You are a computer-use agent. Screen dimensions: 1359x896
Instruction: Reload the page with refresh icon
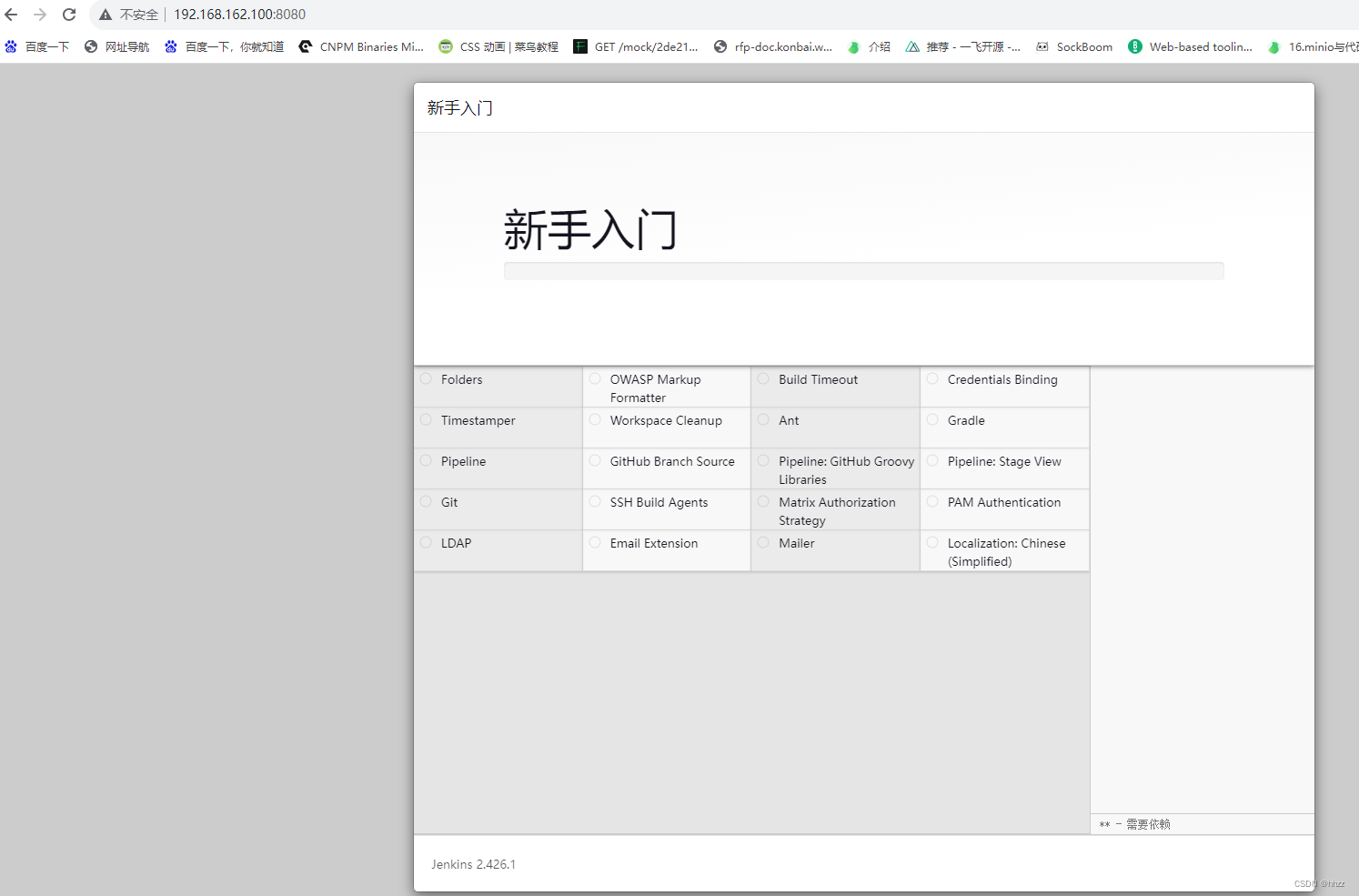coord(69,15)
